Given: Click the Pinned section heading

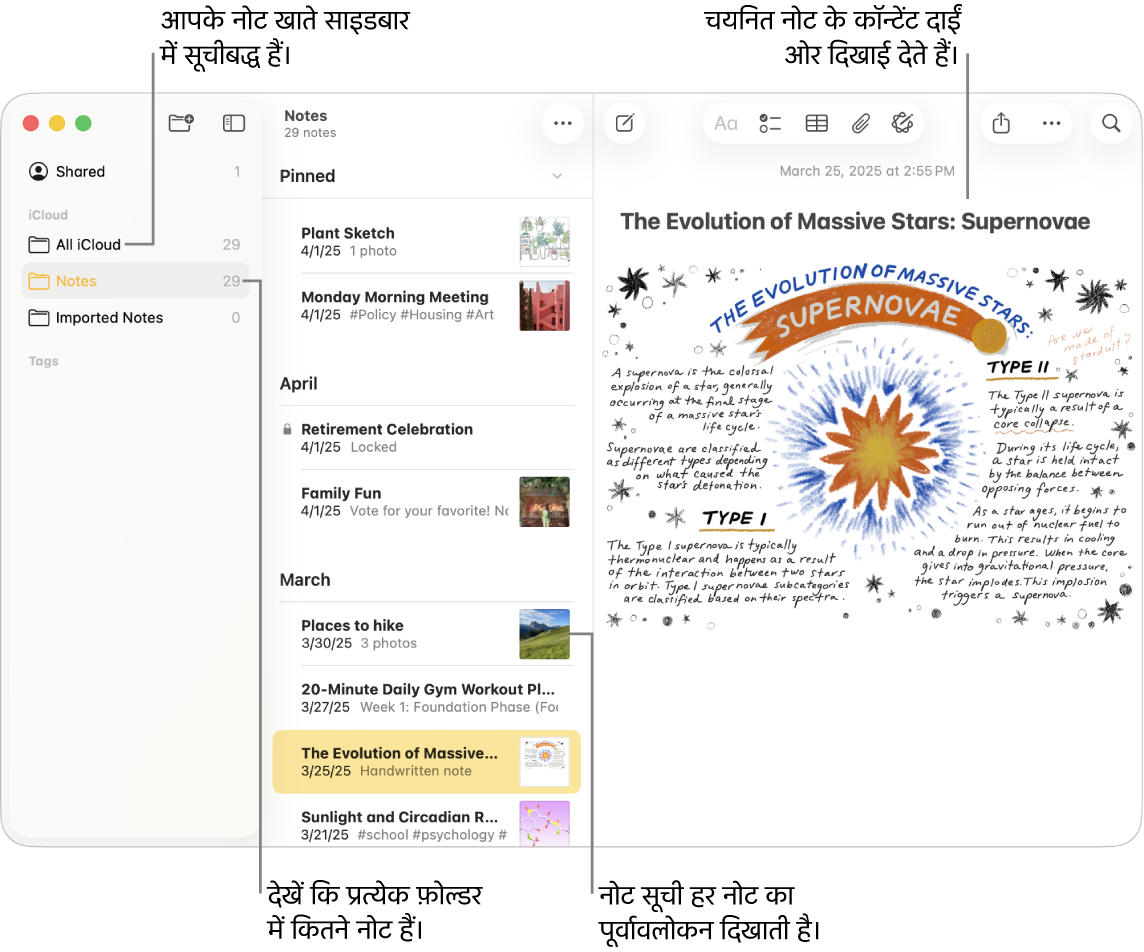Looking at the screenshot, I should click(307, 176).
